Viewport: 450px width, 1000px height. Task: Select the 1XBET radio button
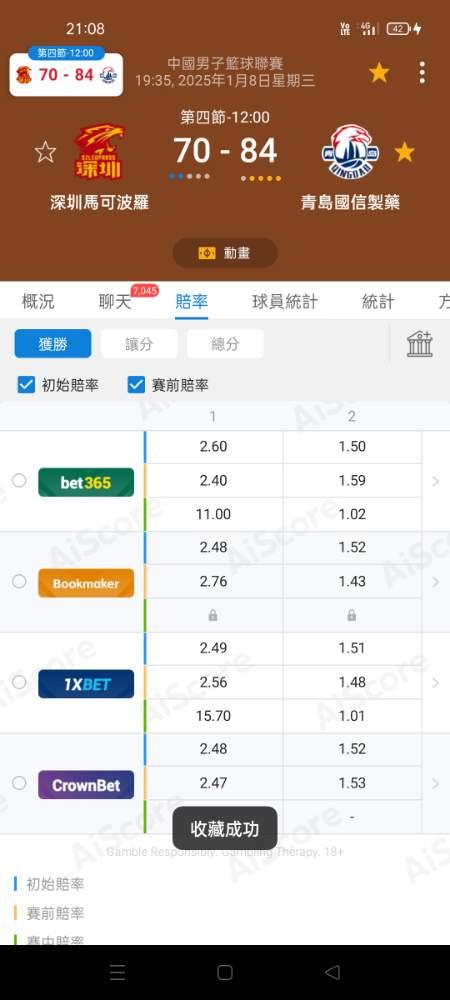[19, 682]
